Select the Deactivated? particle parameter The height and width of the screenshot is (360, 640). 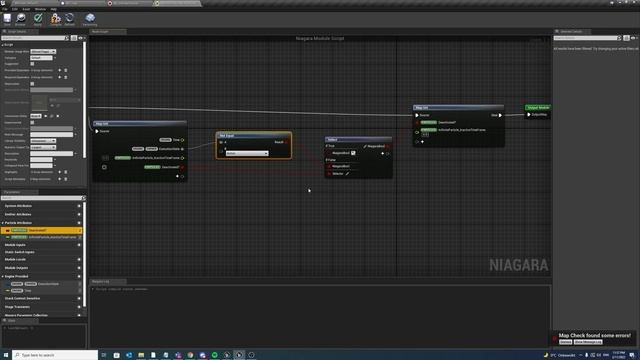click(42, 230)
